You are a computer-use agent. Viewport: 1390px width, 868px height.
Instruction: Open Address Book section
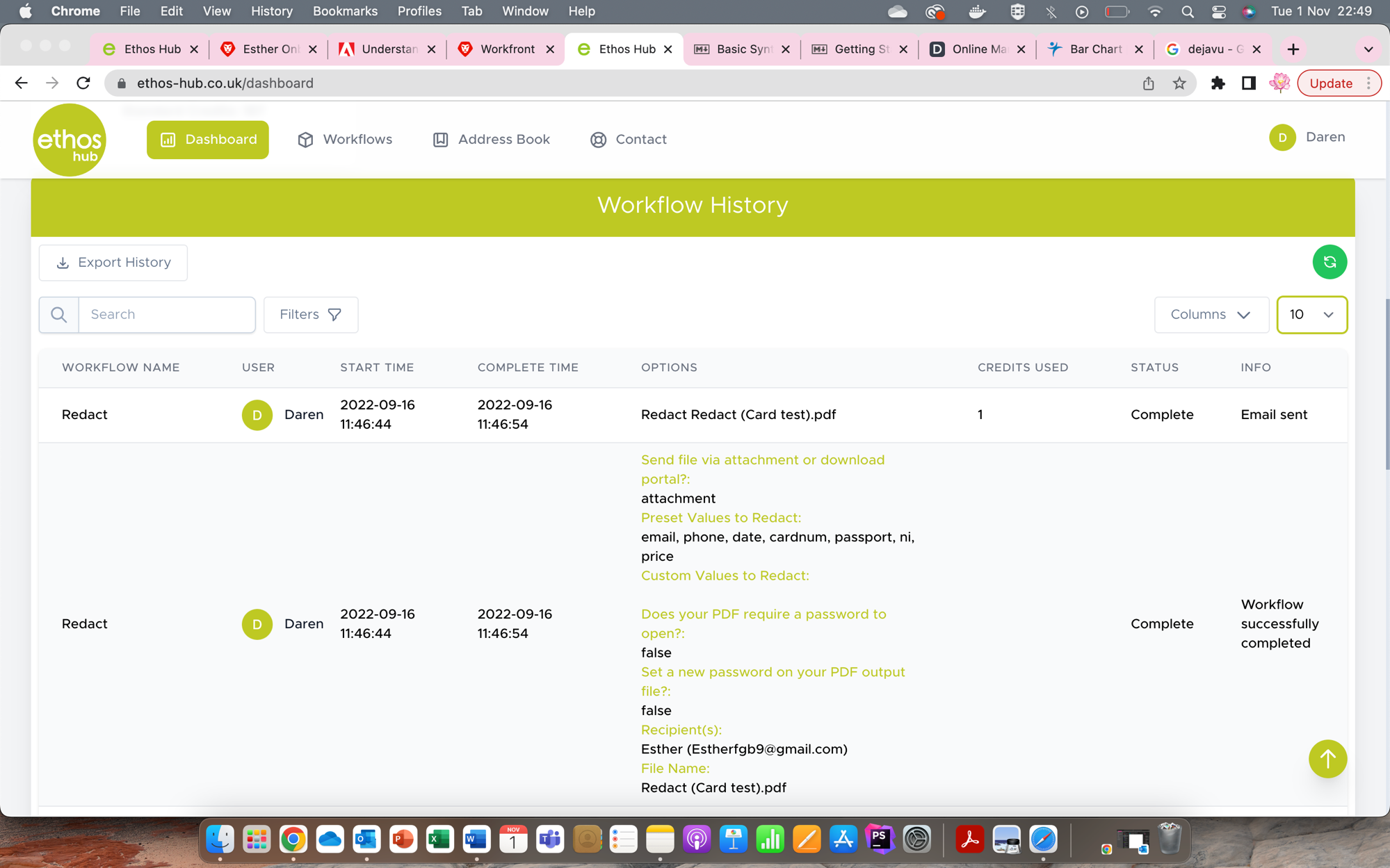tap(491, 139)
